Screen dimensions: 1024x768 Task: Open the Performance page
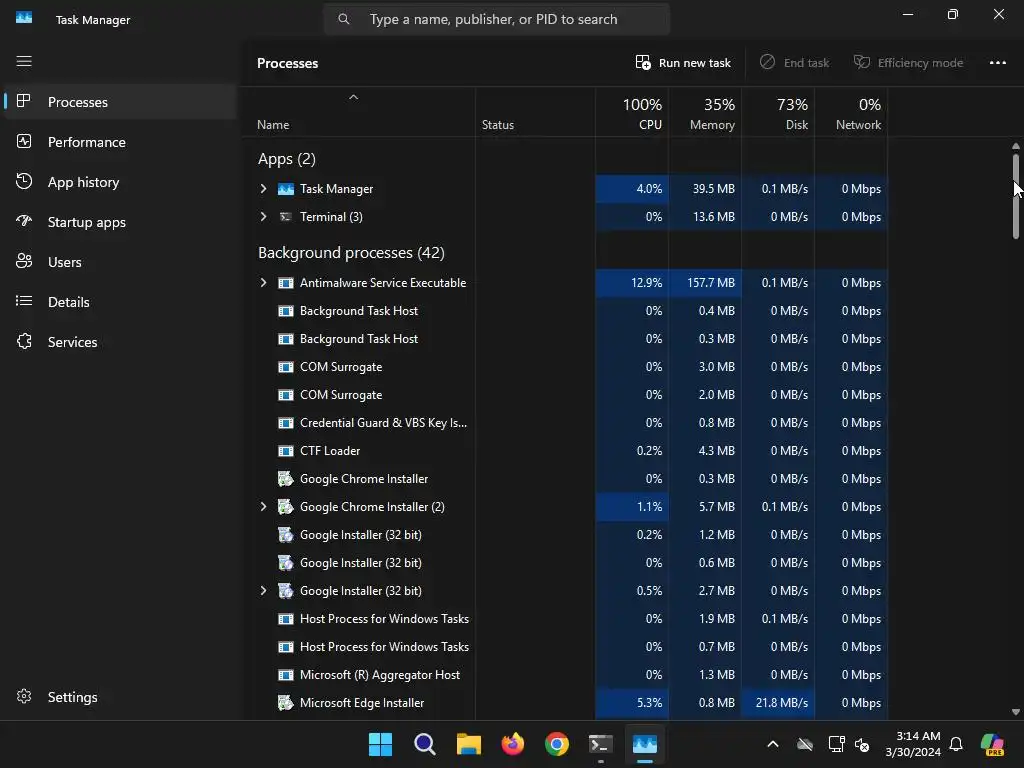(120, 142)
